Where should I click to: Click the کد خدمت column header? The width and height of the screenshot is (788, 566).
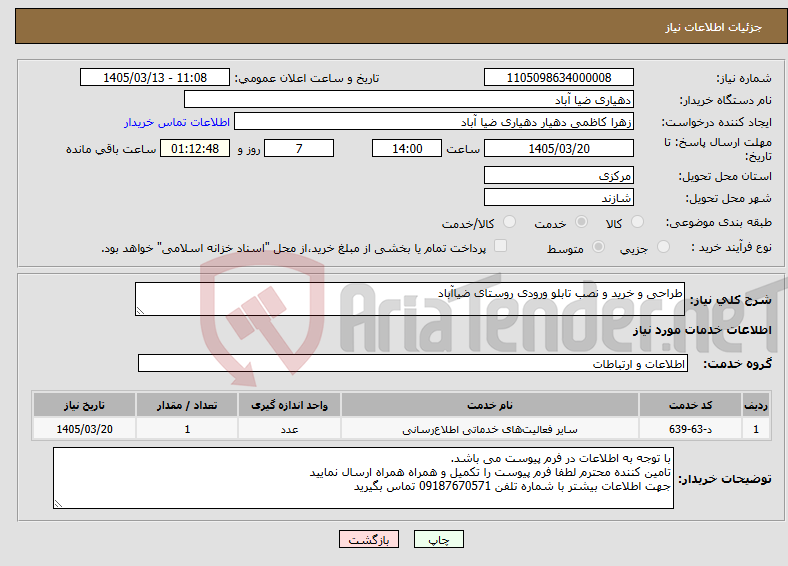point(691,405)
